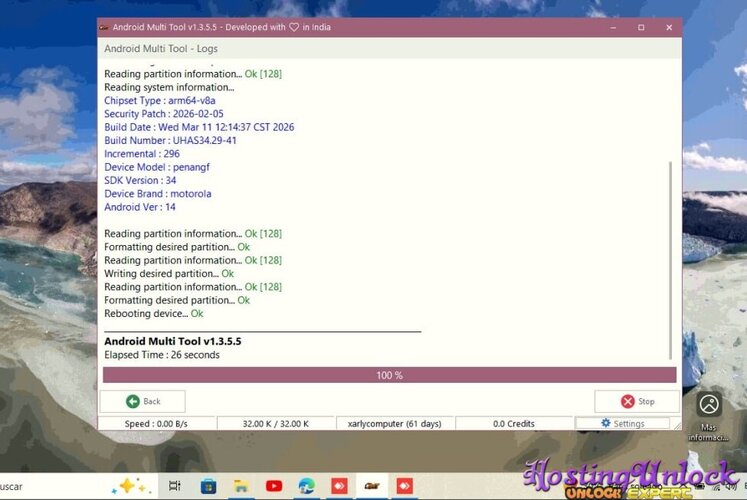
Task: Click the Android Ver : 14 line
Action: click(x=140, y=207)
